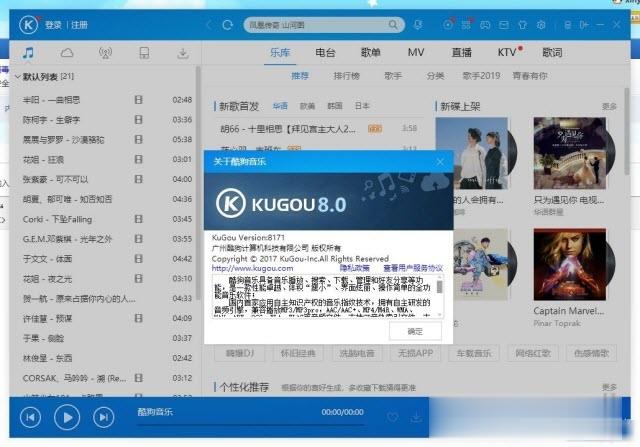Open the game controller icon

click(485, 25)
